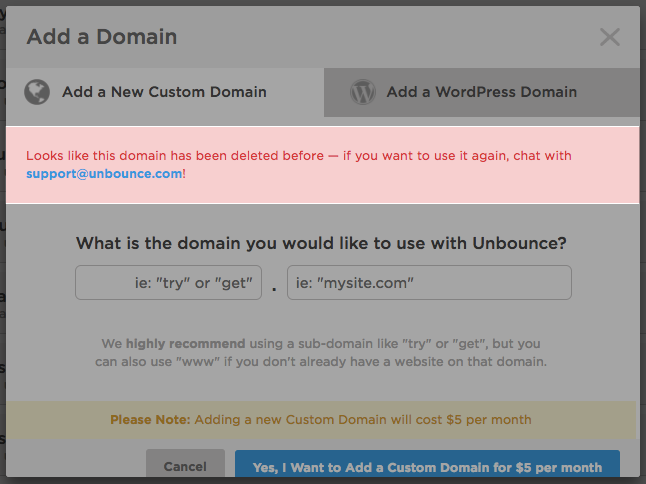The height and width of the screenshot is (484, 646).
Task: Click the "highly recommend" sub-domain hint text
Action: (x=321, y=353)
